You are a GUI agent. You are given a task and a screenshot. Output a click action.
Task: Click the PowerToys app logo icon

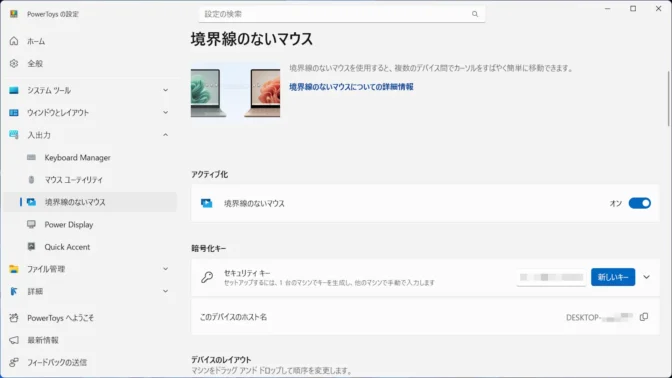tap(14, 14)
